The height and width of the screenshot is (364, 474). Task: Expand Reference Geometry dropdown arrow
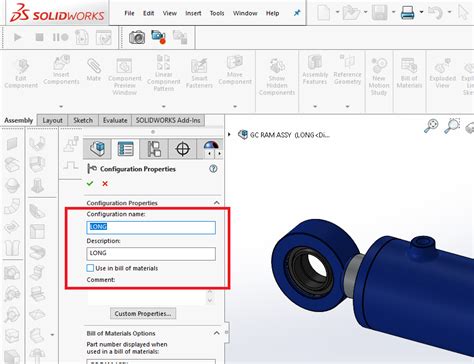347,107
